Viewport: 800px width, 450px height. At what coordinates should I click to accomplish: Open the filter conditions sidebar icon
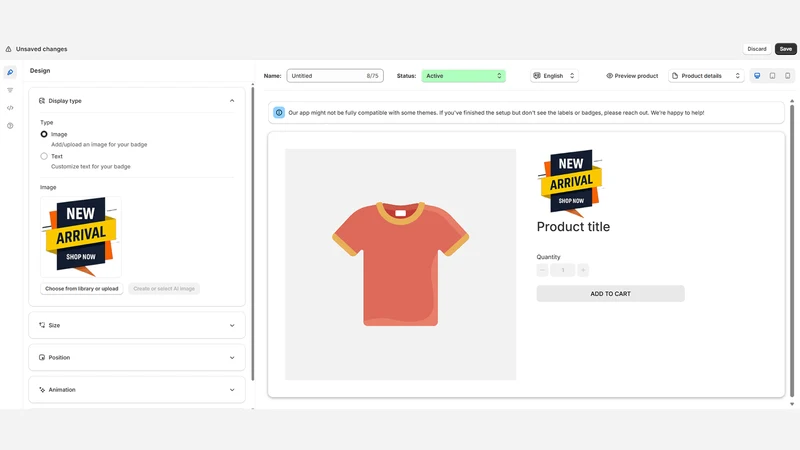(10, 90)
